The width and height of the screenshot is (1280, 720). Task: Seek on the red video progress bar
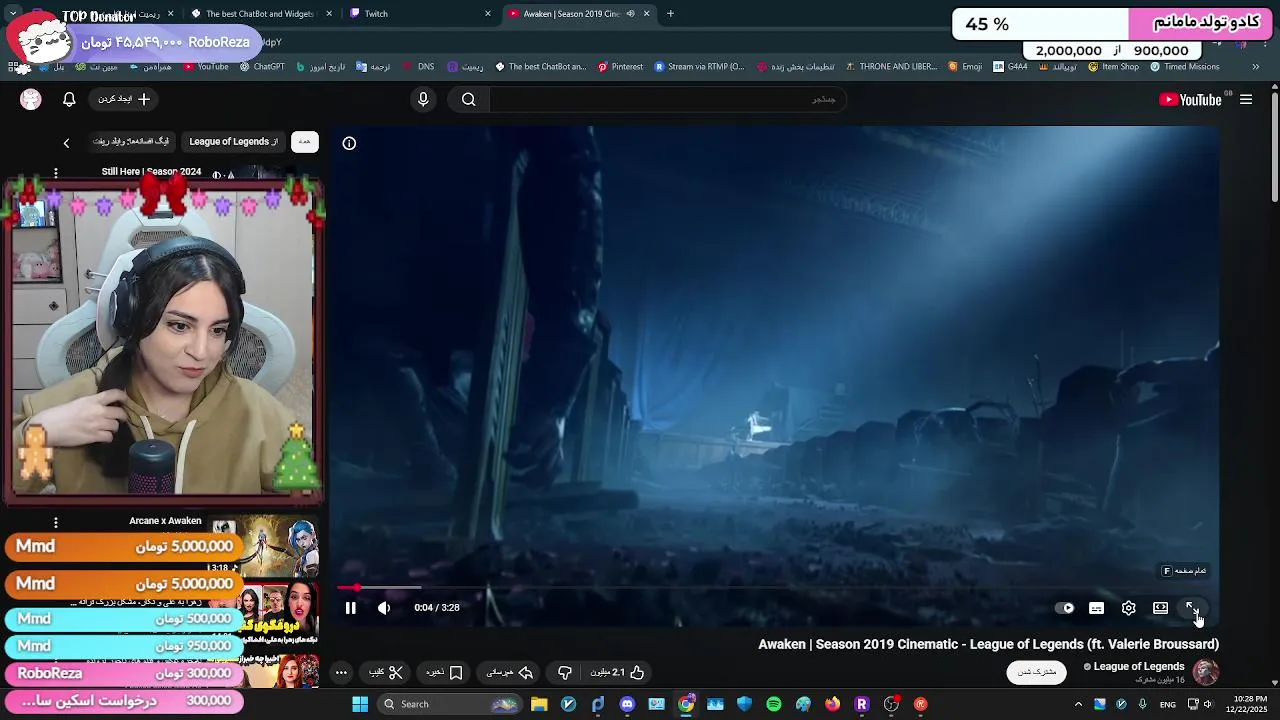(x=778, y=588)
